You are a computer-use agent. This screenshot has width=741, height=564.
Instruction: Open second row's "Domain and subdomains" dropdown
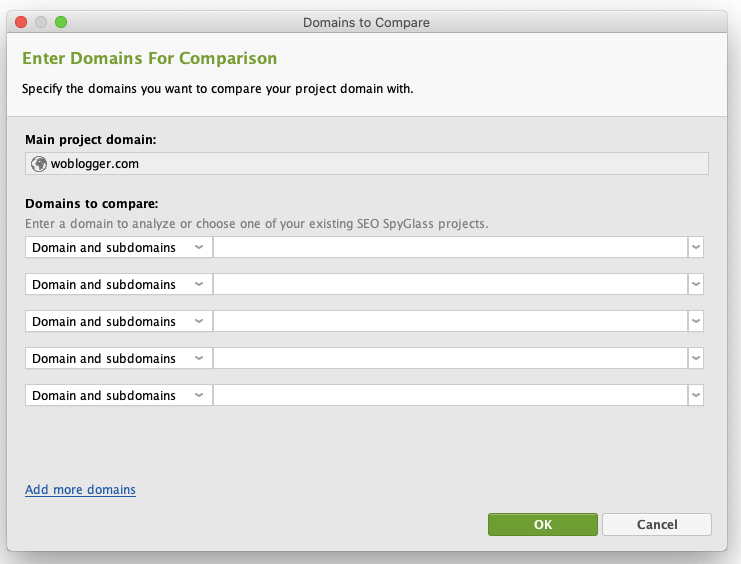pos(118,284)
